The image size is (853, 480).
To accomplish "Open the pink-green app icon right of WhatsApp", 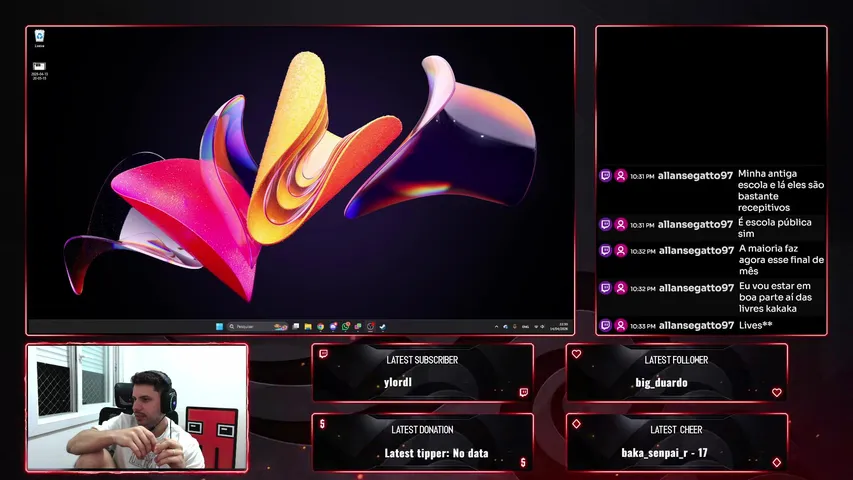I will 358,327.
